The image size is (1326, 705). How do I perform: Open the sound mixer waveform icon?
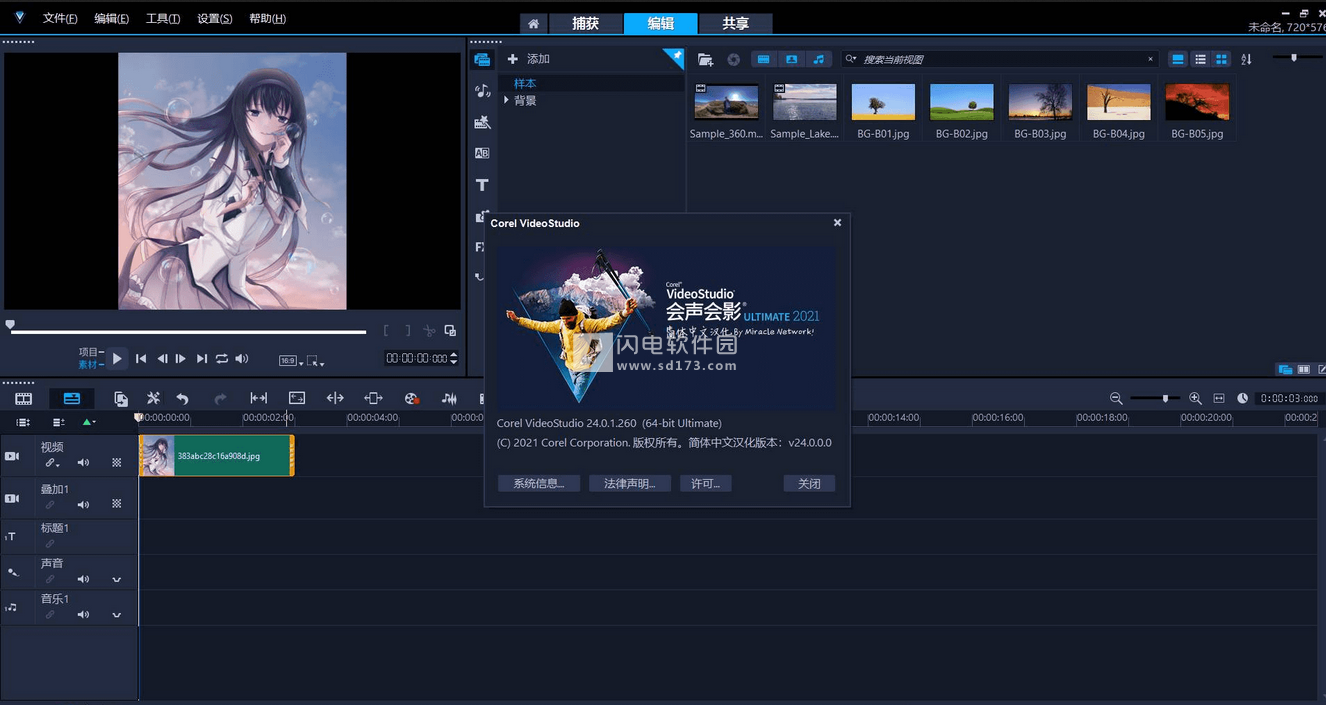pyautogui.click(x=450, y=398)
